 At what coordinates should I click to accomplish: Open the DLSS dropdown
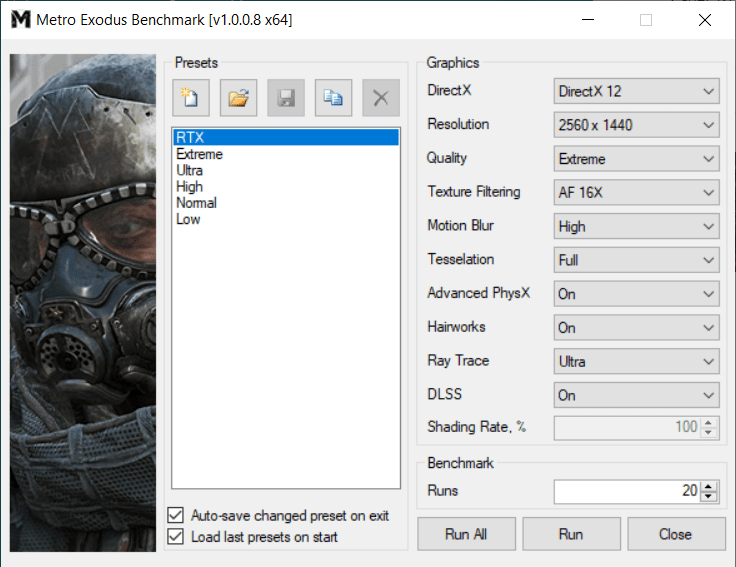[x=636, y=395]
